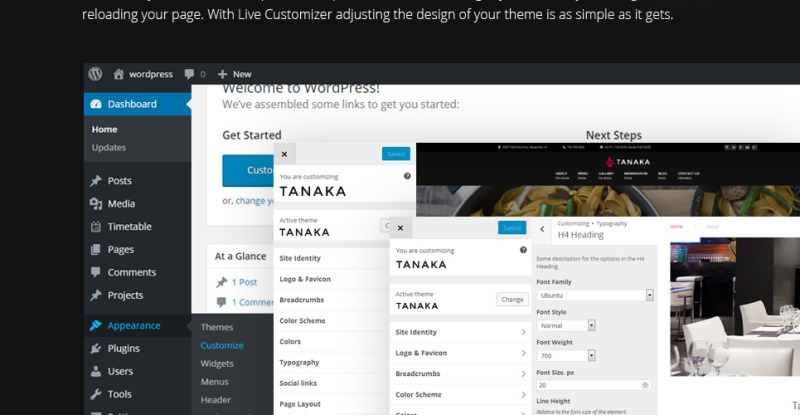Open the comments bubble showing 0
Viewport: 800px width, 415px height.
point(189,74)
